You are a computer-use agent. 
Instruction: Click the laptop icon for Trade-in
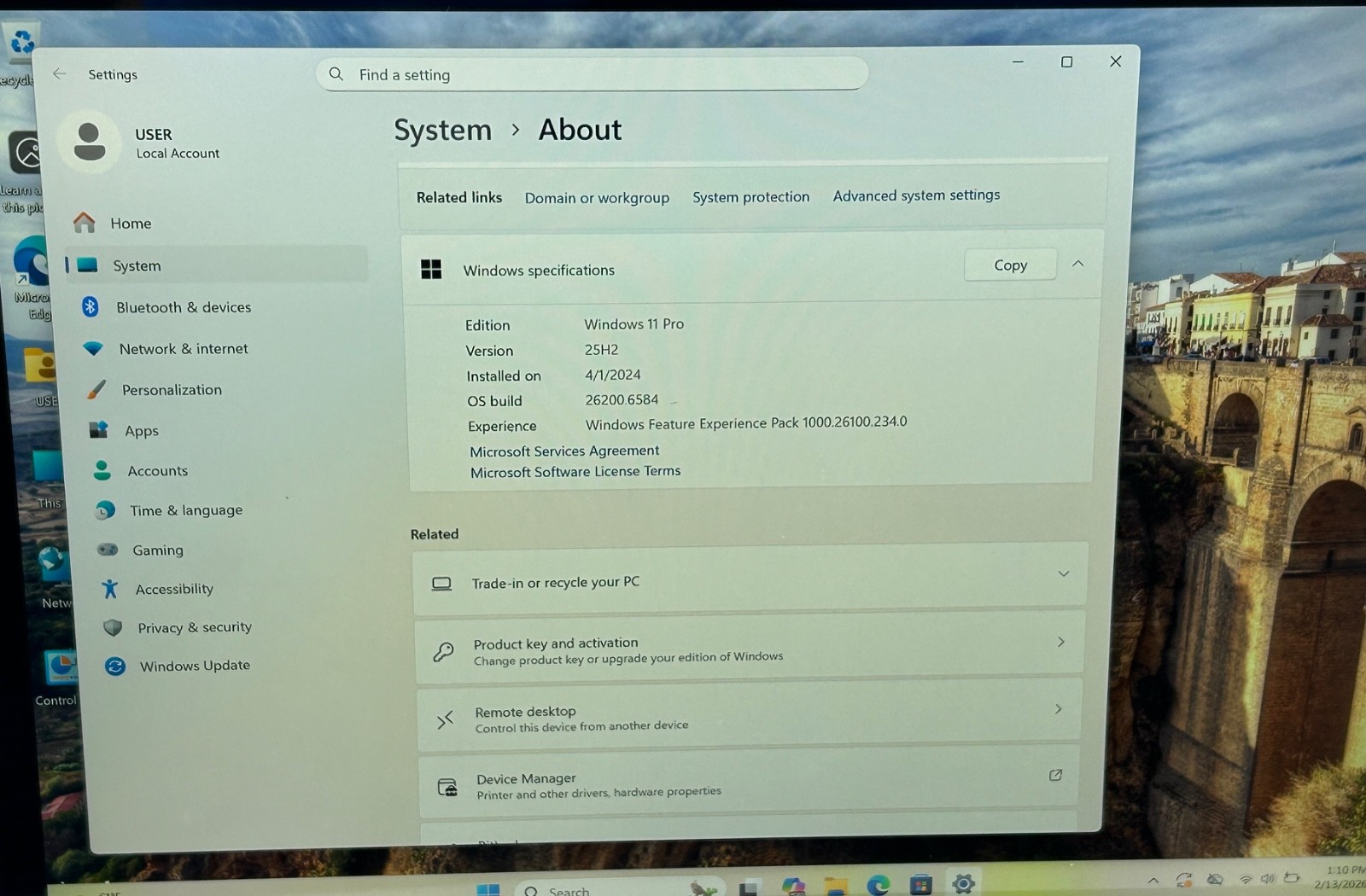[441, 584]
